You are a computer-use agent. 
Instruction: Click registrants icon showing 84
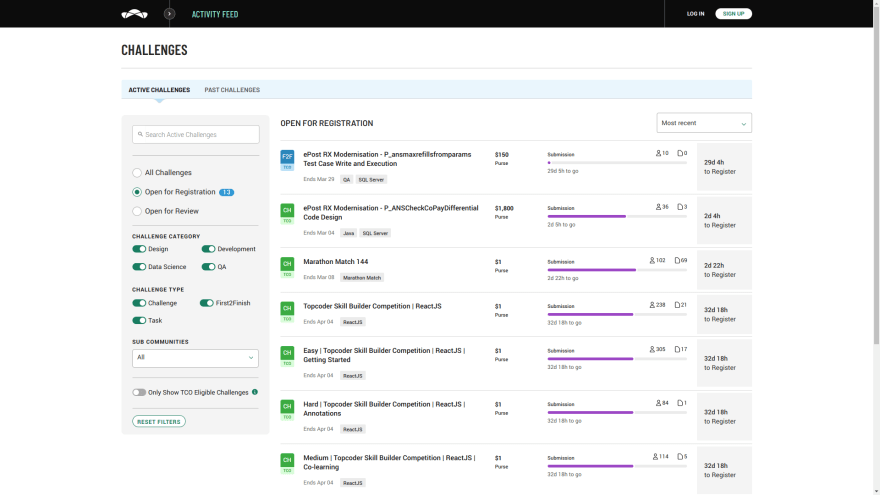(658, 403)
